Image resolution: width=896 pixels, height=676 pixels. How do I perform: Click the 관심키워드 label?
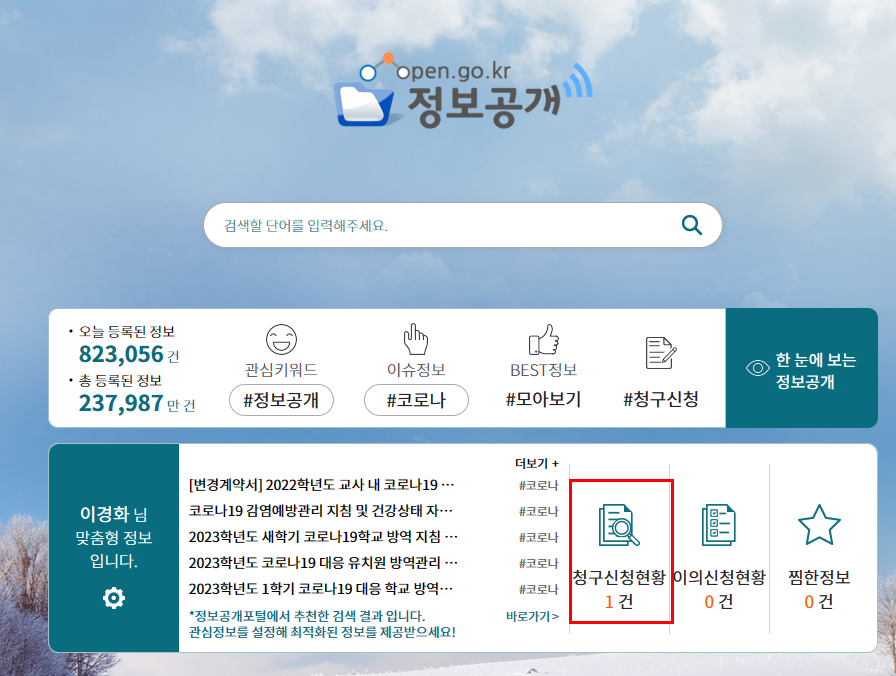pos(281,370)
